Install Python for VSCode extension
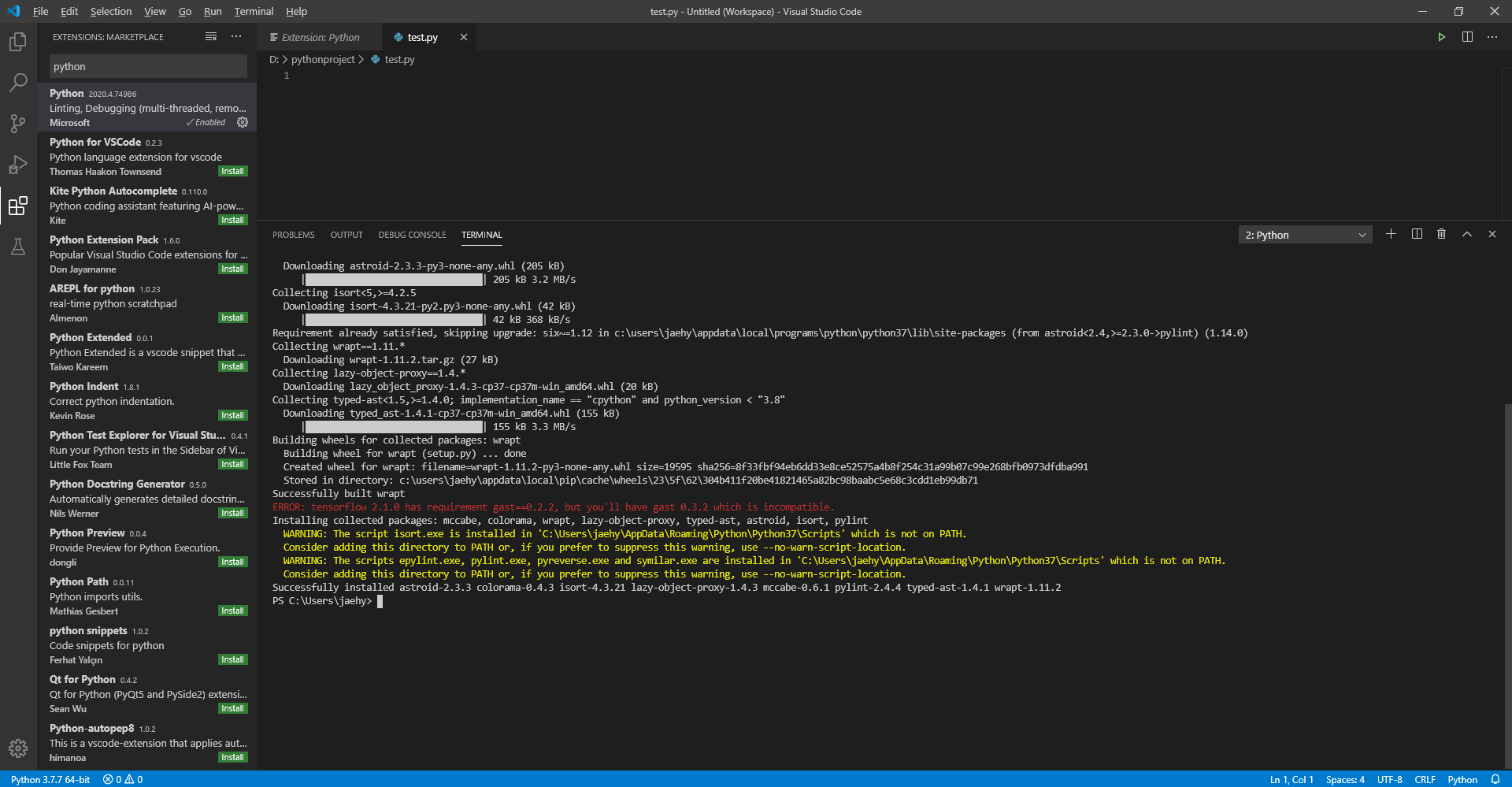Screen dimensions: 1512x787 pos(232,171)
